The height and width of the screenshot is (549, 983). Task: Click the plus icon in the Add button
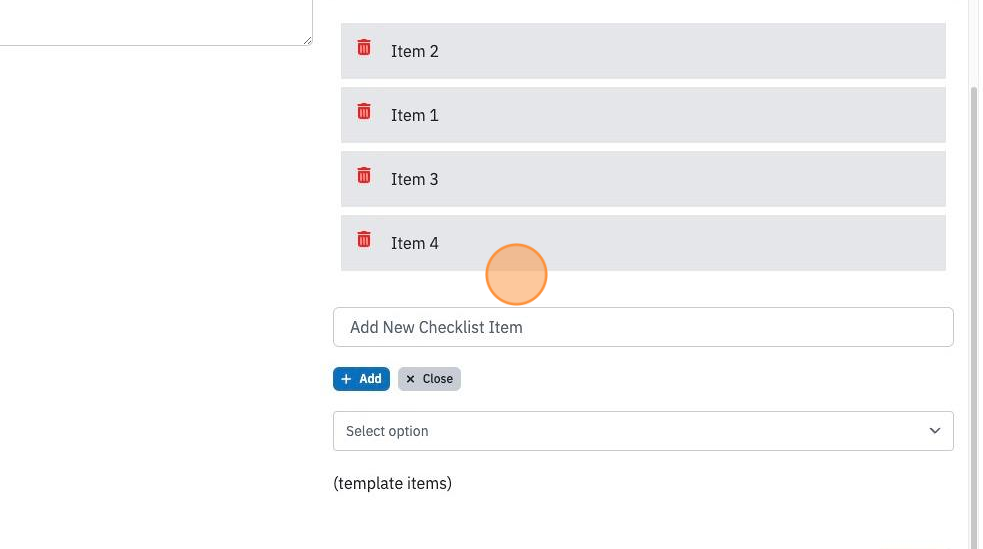click(346, 379)
